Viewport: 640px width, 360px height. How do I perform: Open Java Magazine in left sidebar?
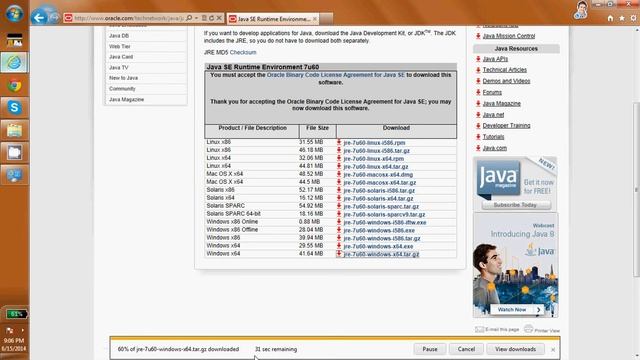tap(127, 100)
